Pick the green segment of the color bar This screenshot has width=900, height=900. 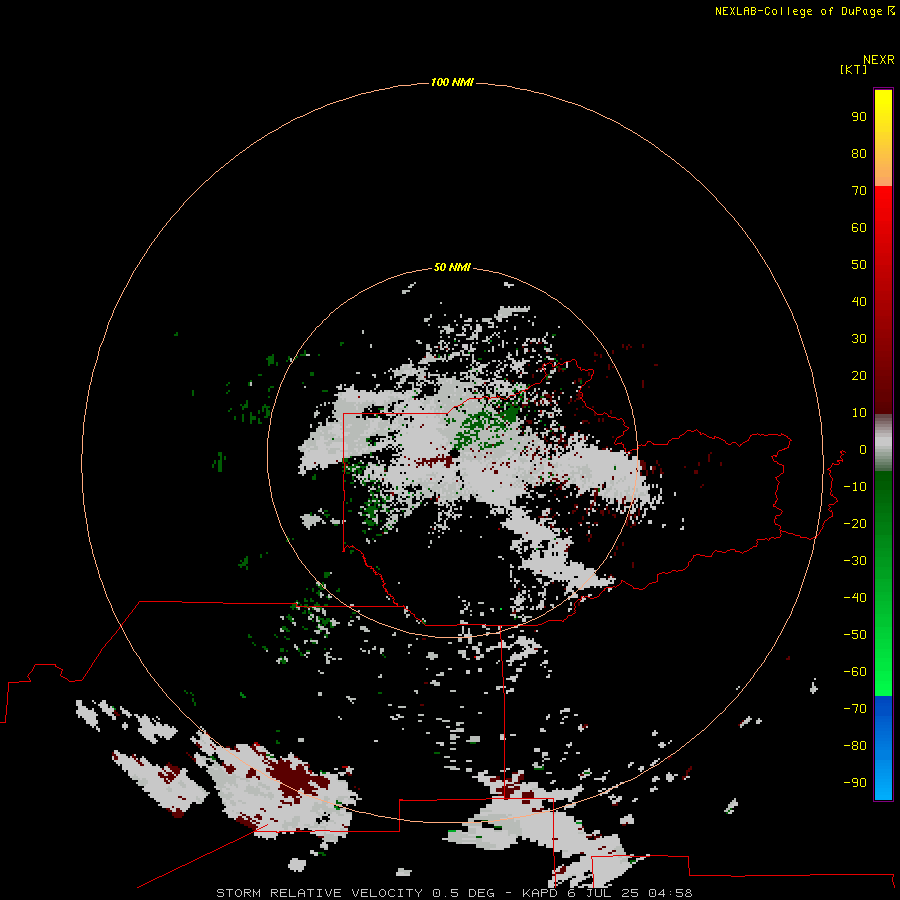coord(883,583)
